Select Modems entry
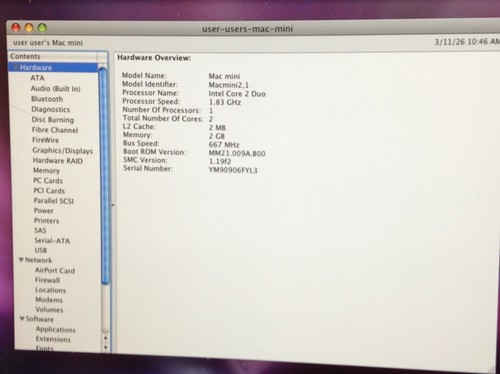This screenshot has height=374, width=500. (49, 300)
